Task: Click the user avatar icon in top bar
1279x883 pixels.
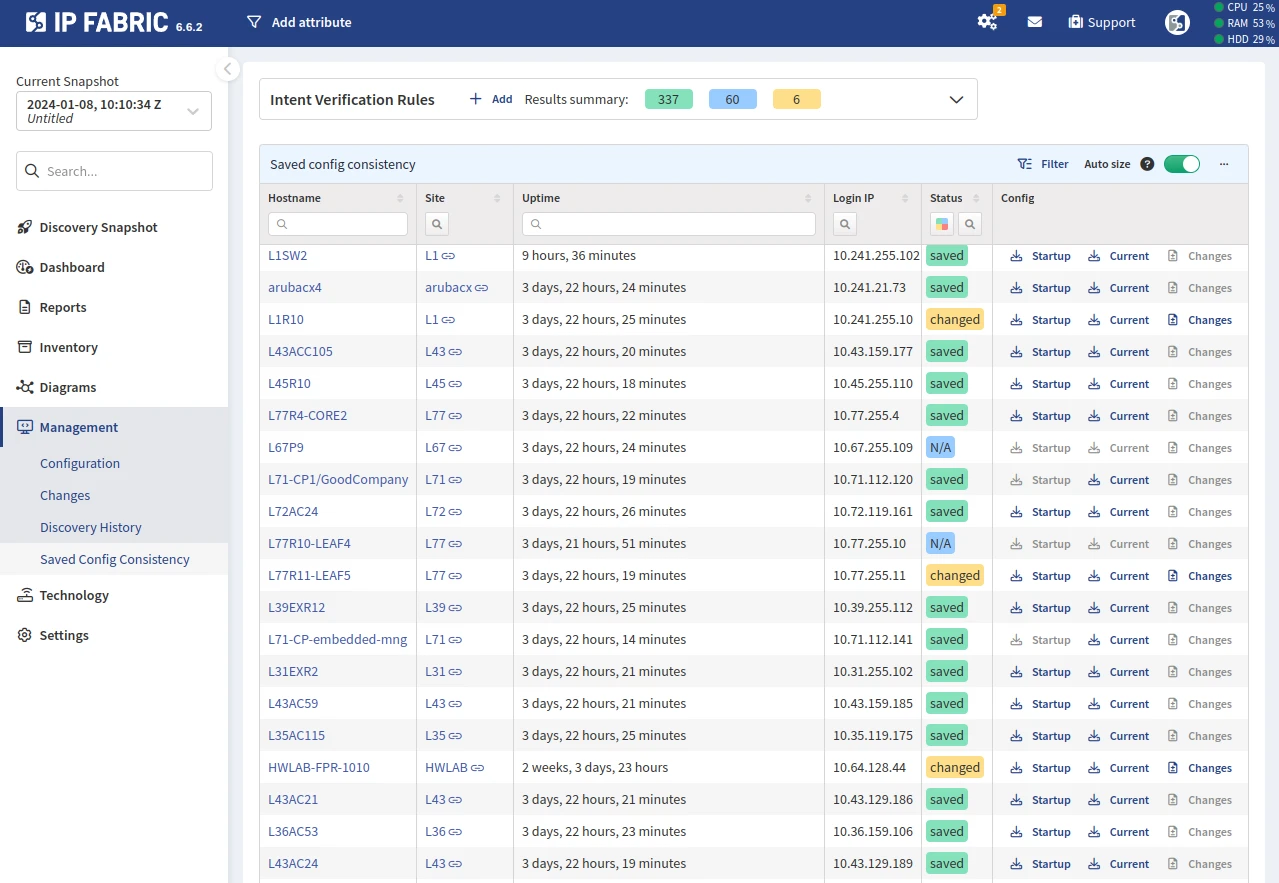Action: 1177,22
